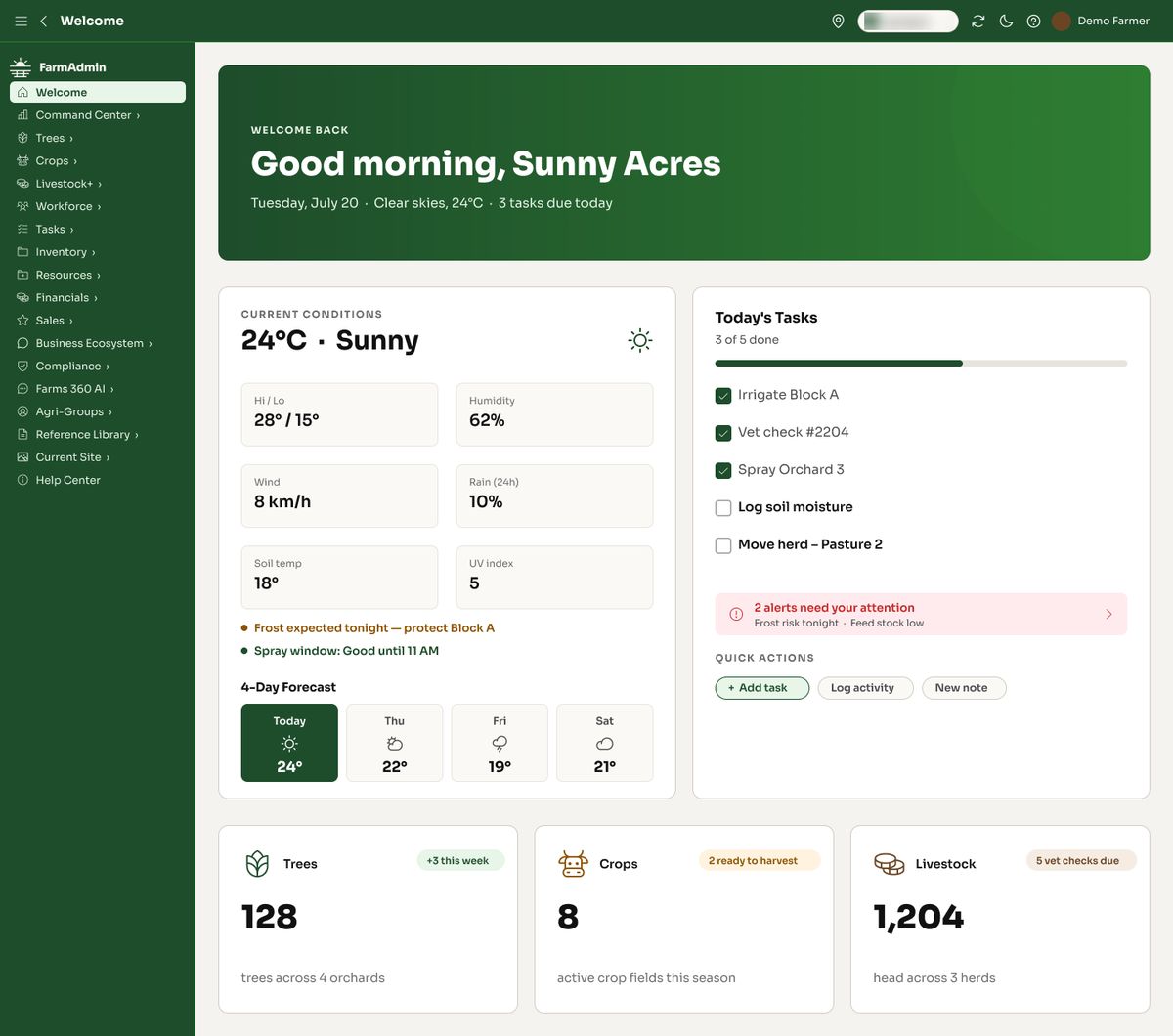
Task: Click the Command Center chart icon
Action: 22,115
